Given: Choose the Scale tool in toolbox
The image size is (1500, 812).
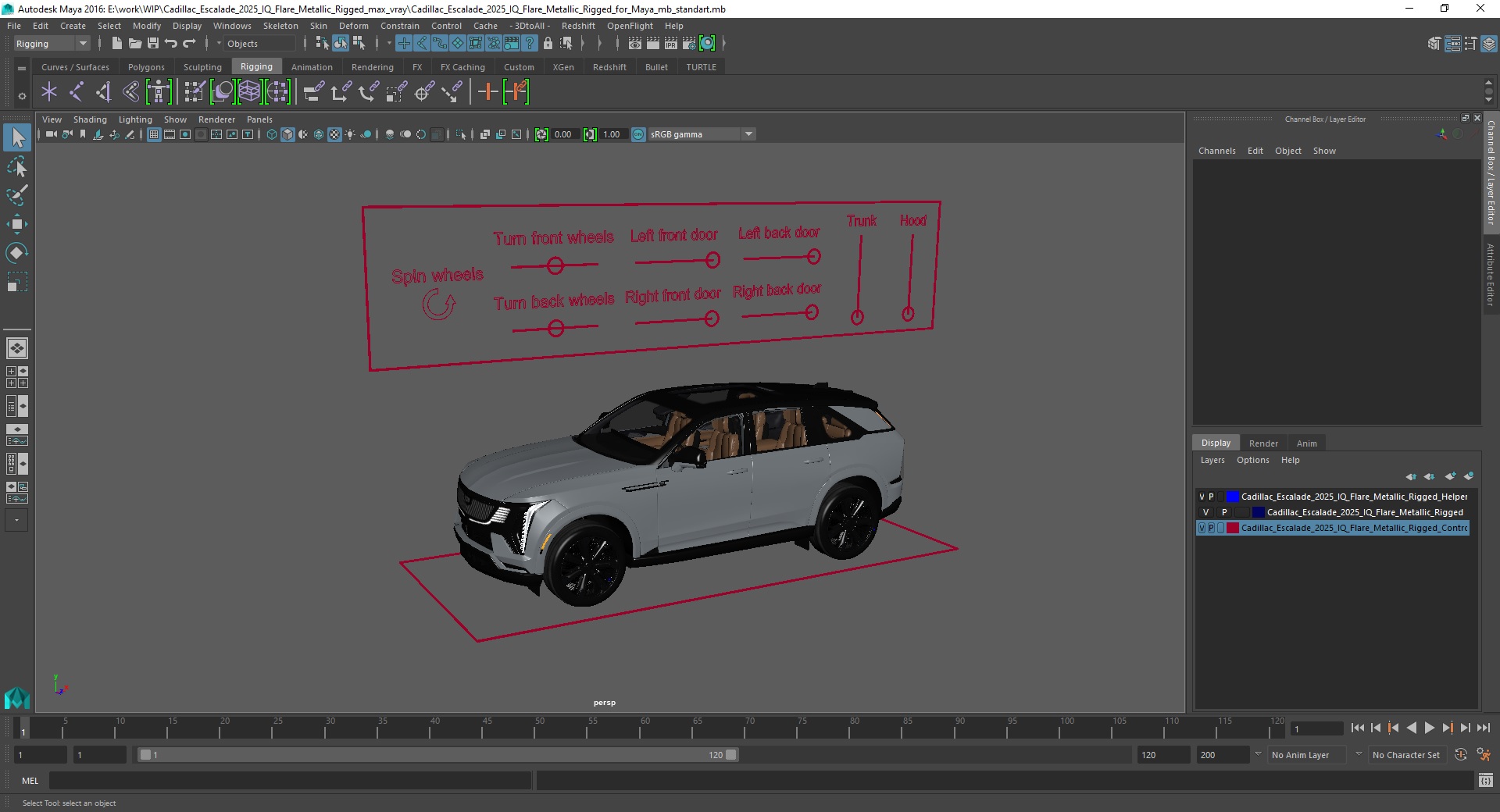Looking at the screenshot, I should pos(17,281).
